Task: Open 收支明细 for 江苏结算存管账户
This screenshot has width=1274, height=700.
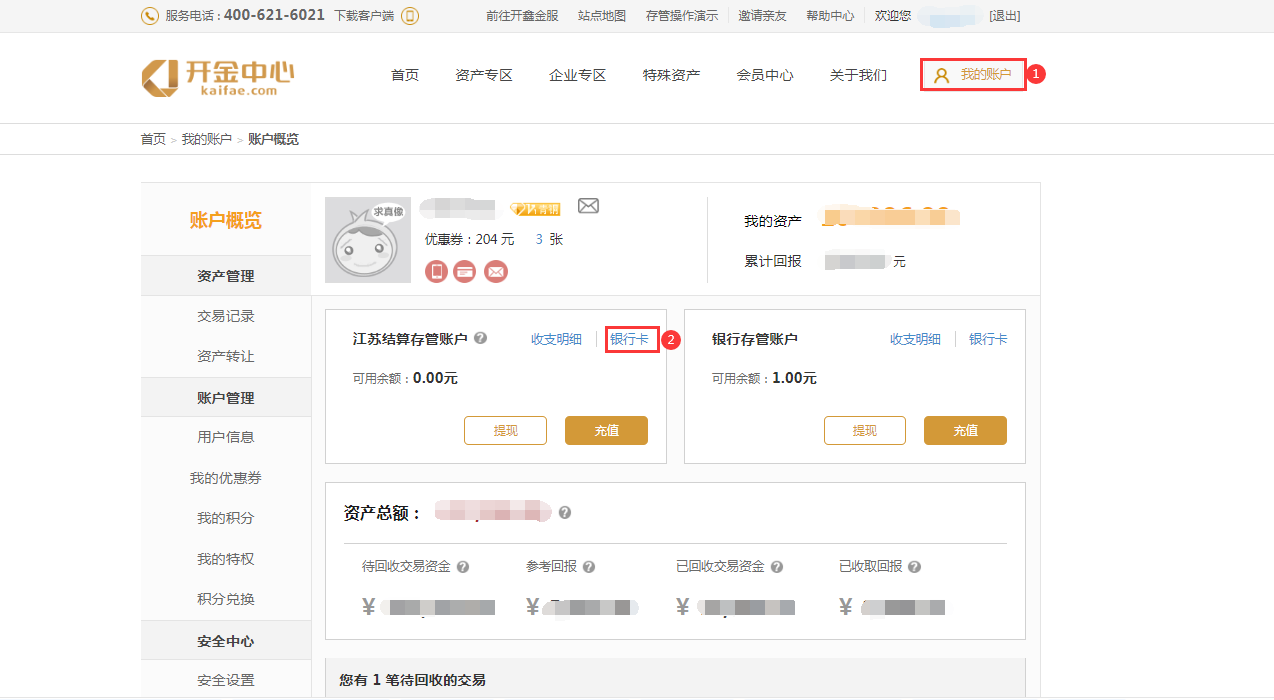Action: [556, 339]
